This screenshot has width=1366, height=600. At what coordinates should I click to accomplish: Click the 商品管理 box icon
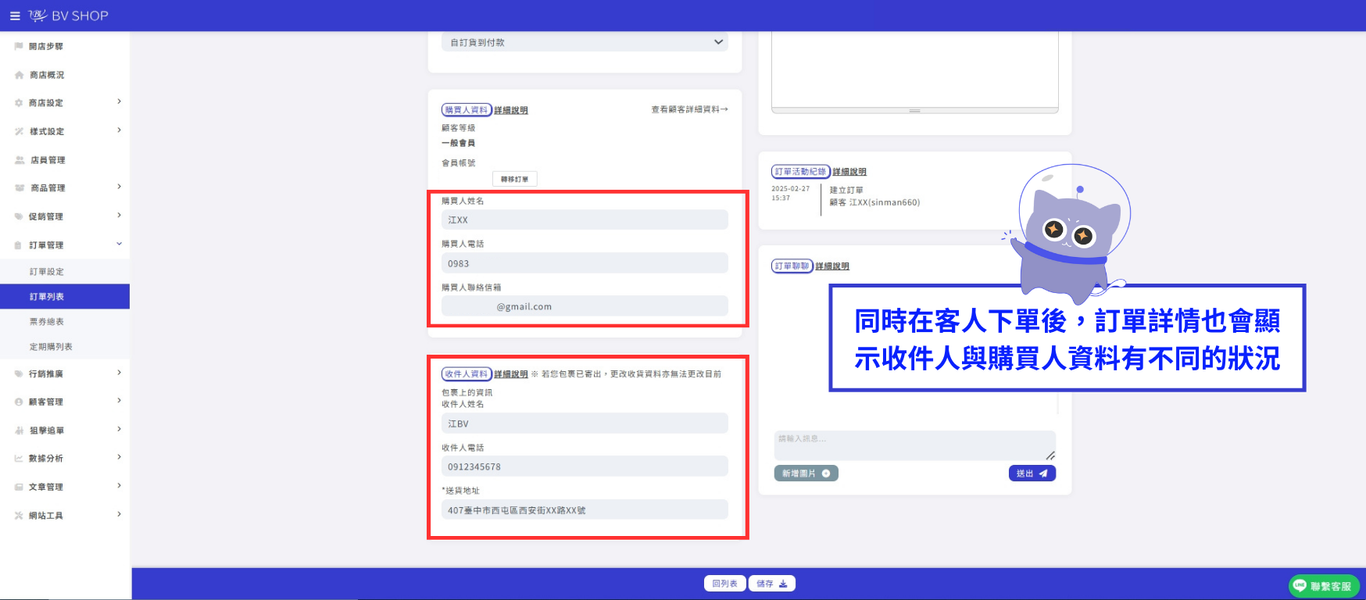pos(19,188)
